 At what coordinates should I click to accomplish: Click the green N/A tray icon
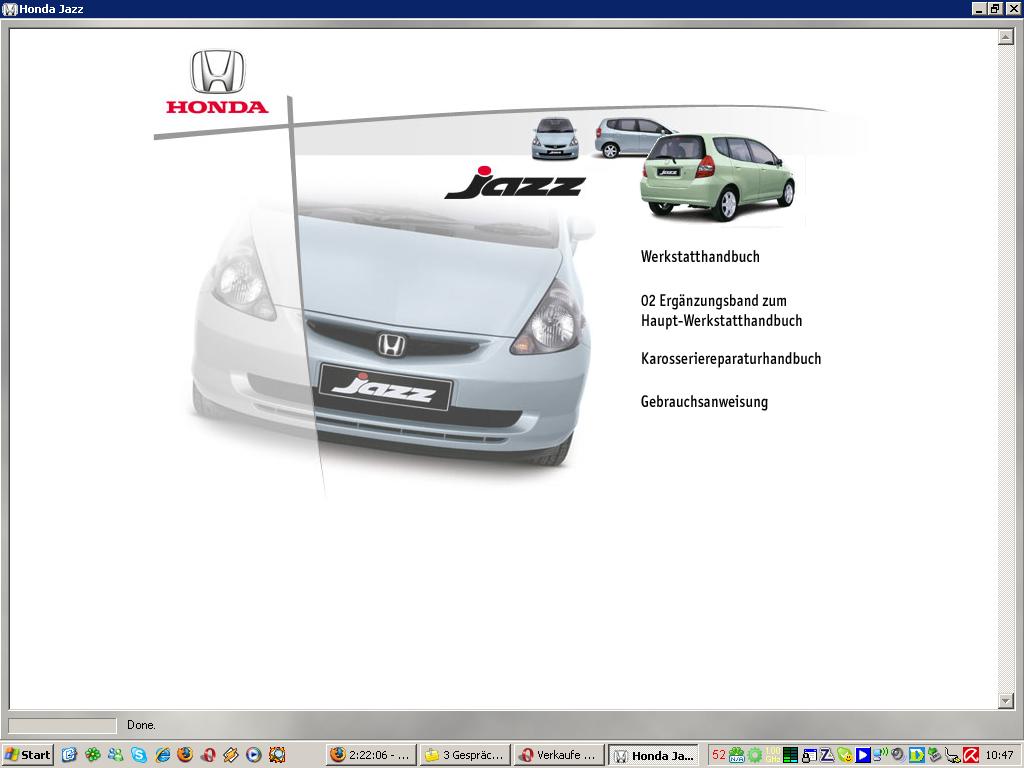tap(737, 755)
